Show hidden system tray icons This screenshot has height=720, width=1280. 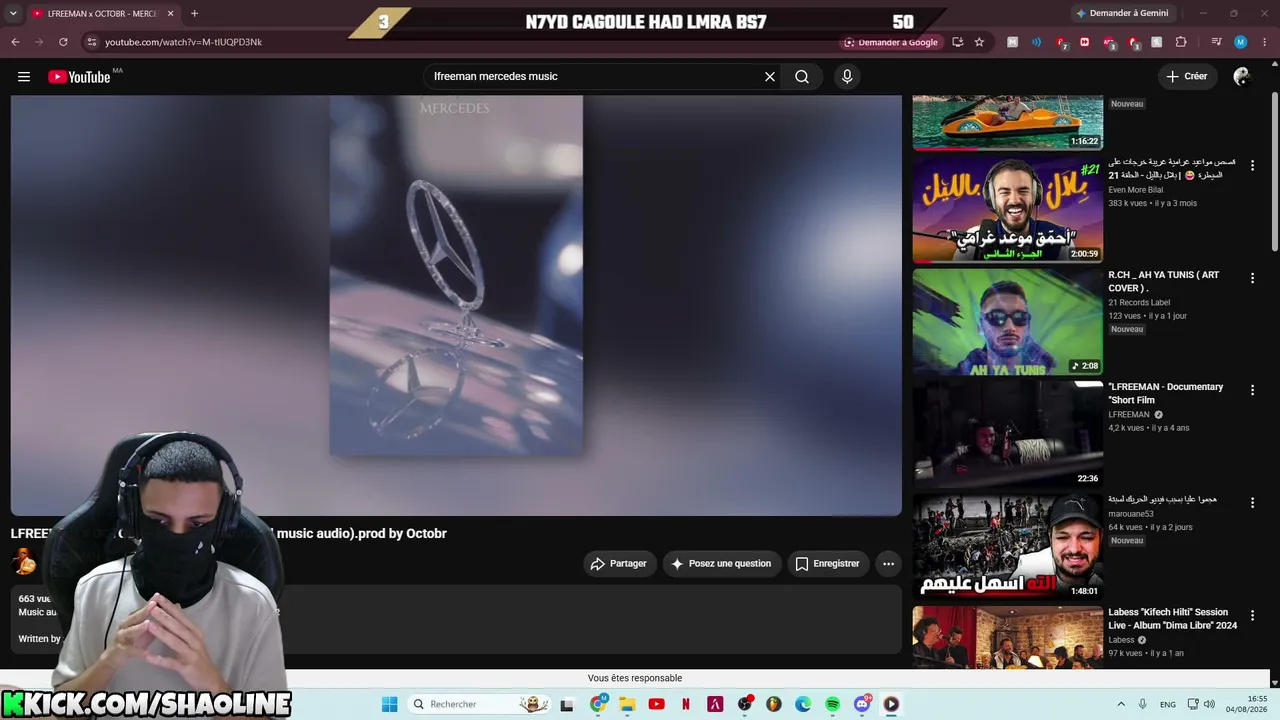point(1120,704)
